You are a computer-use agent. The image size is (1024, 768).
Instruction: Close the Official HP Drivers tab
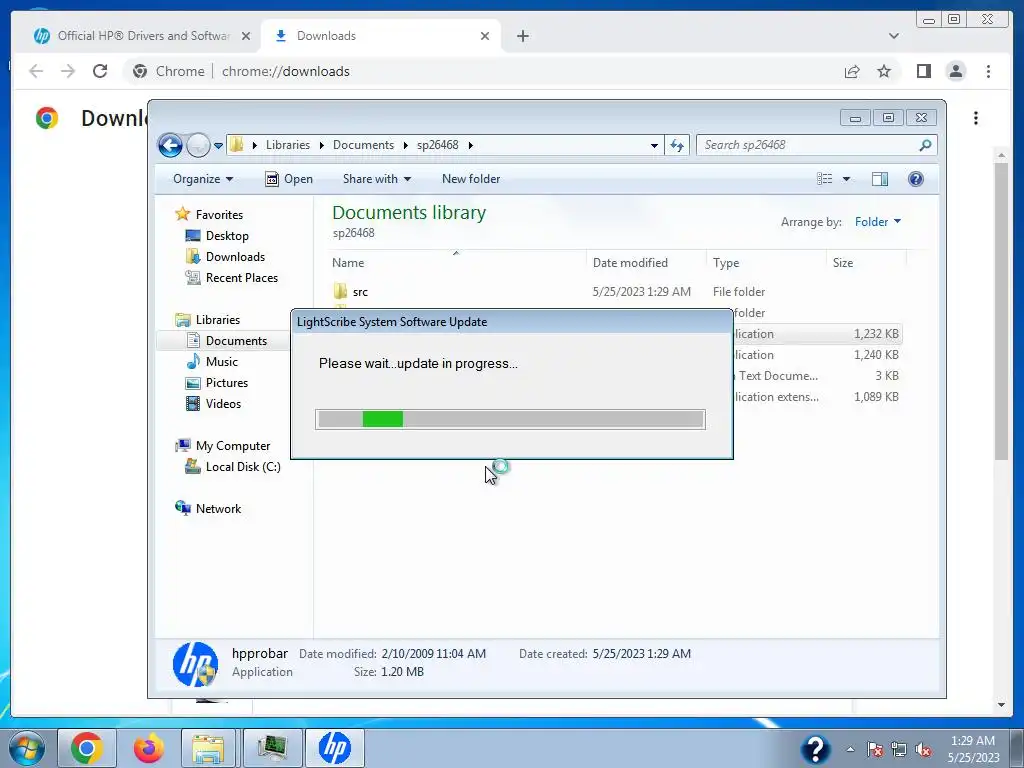pyautogui.click(x=246, y=36)
